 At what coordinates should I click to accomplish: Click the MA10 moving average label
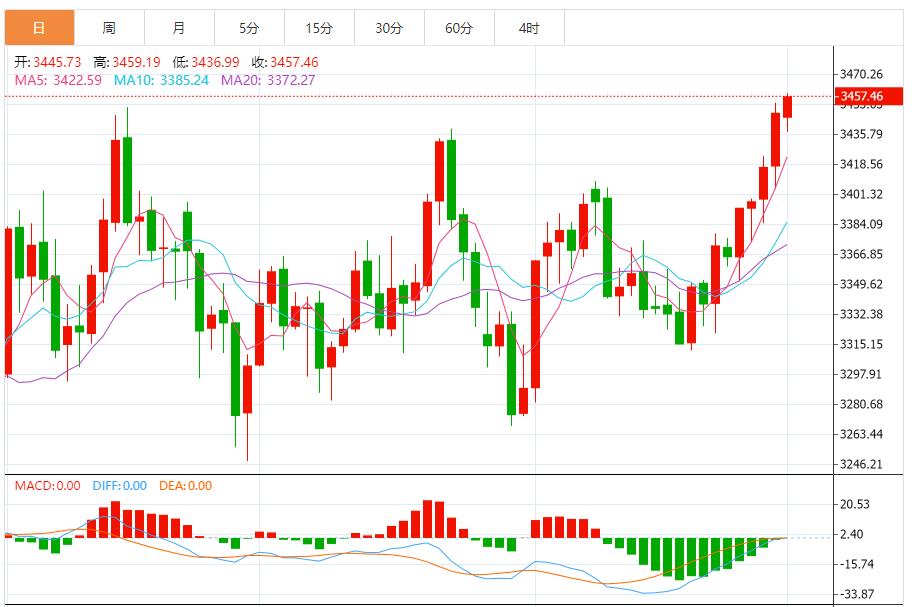click(x=160, y=80)
